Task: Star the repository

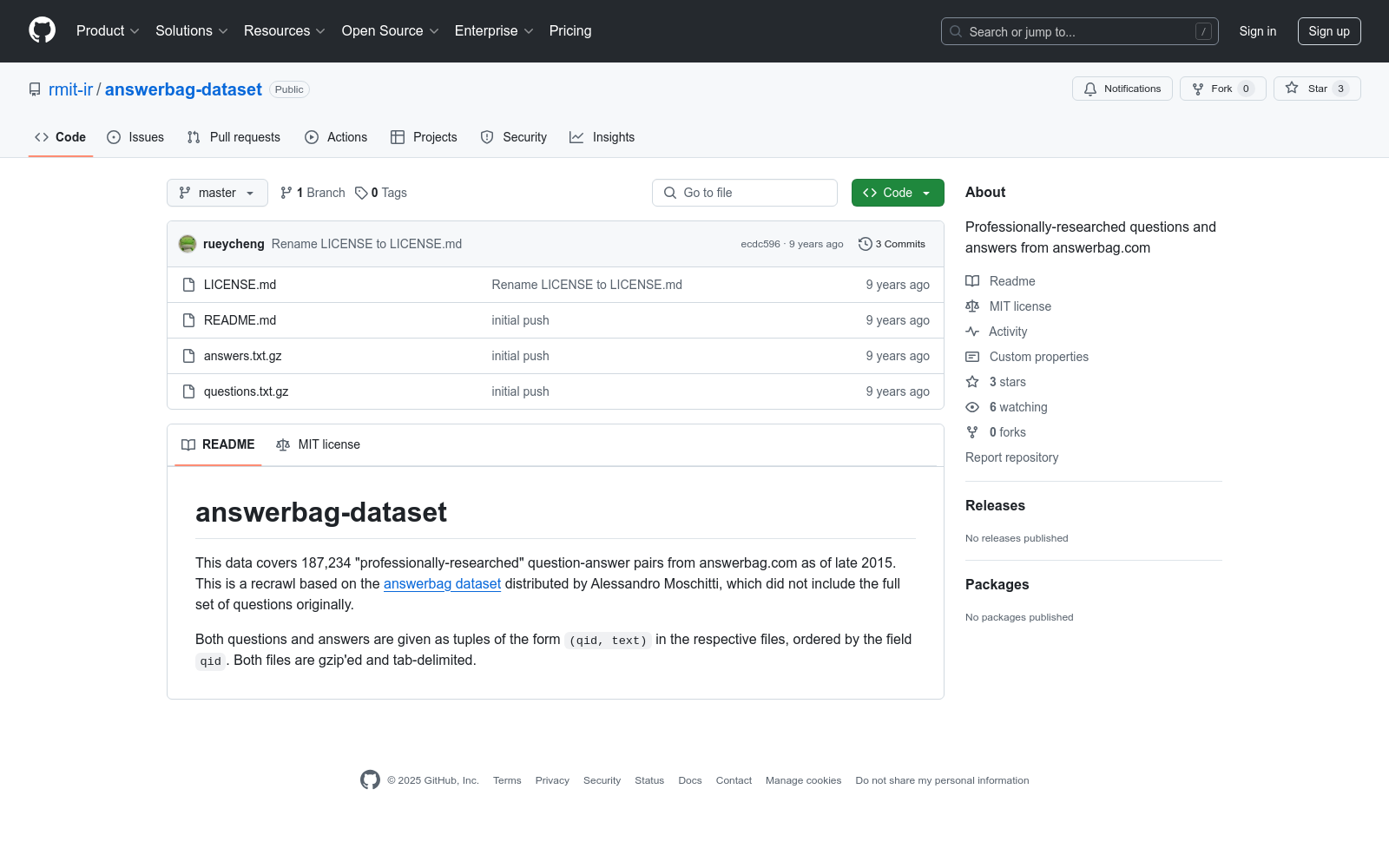Action: coord(1317,89)
